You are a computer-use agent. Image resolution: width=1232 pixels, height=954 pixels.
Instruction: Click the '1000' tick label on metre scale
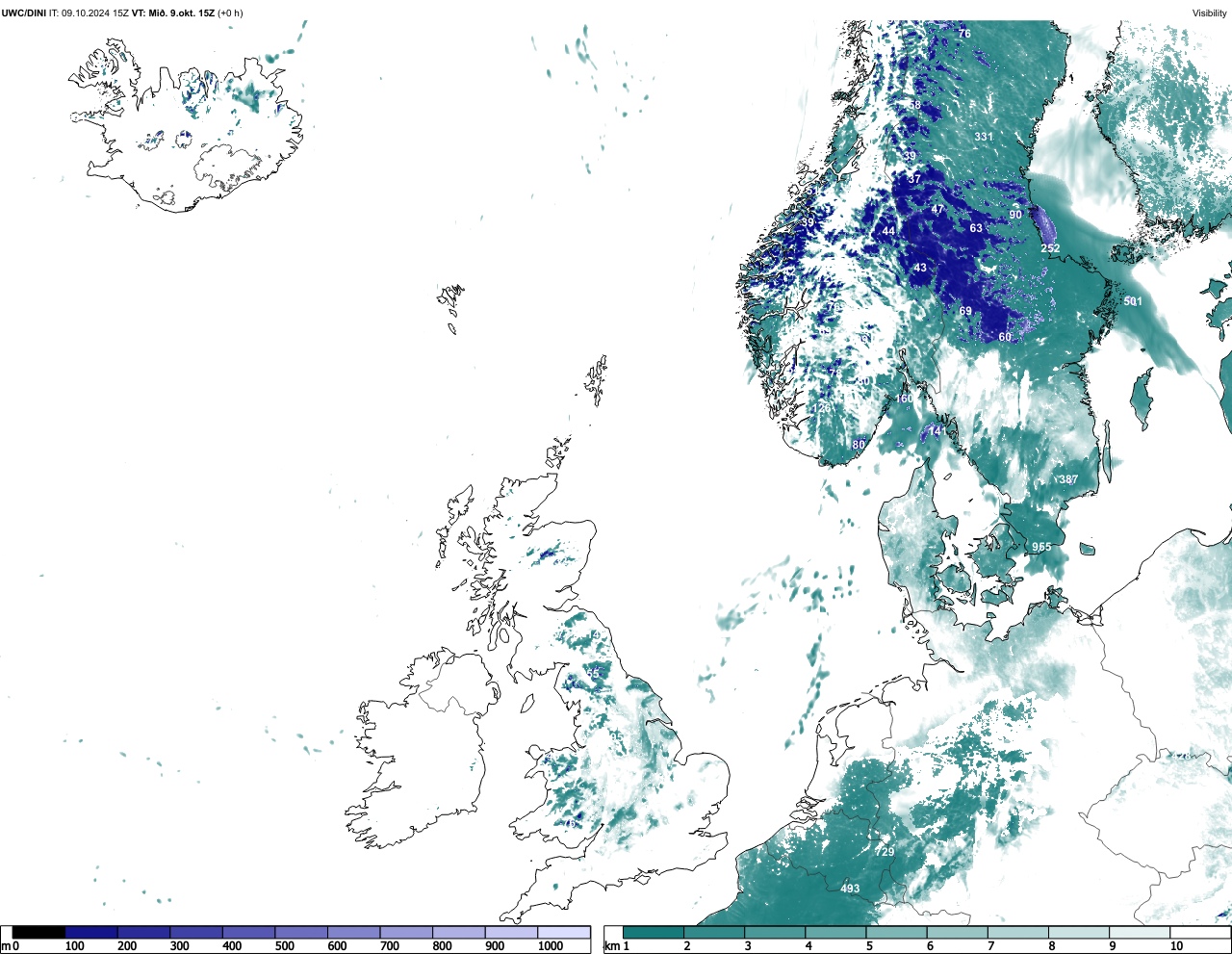(x=551, y=946)
